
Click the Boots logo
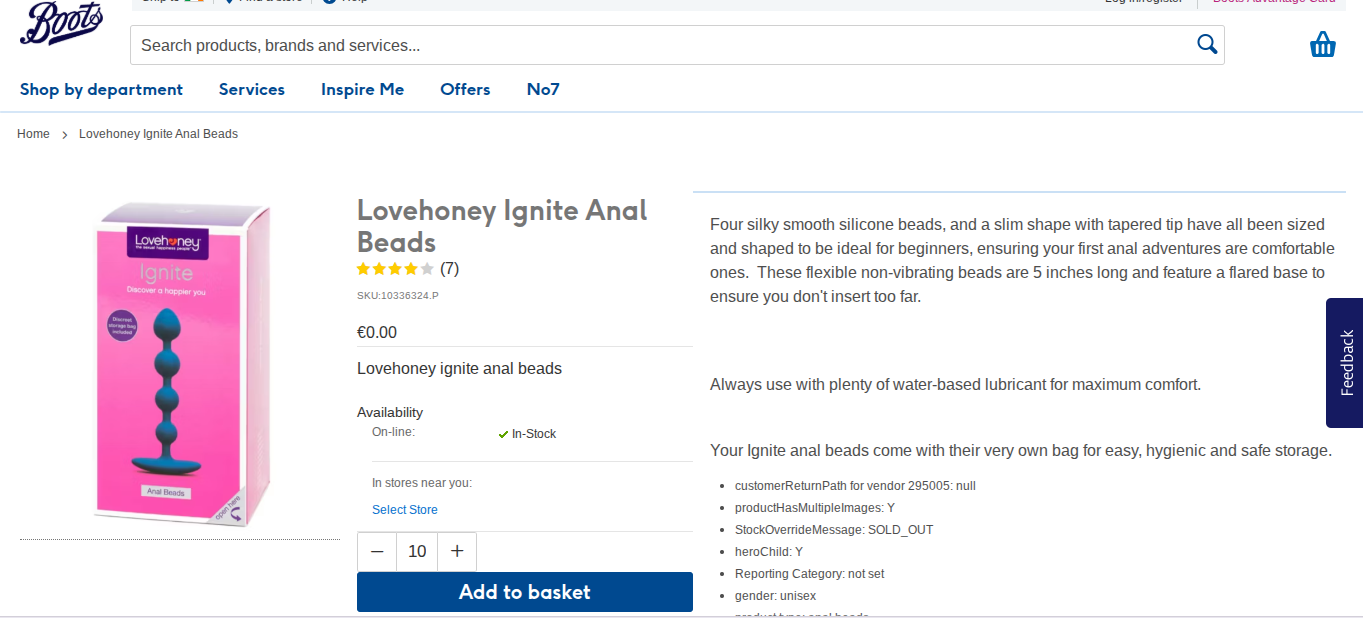click(x=62, y=22)
